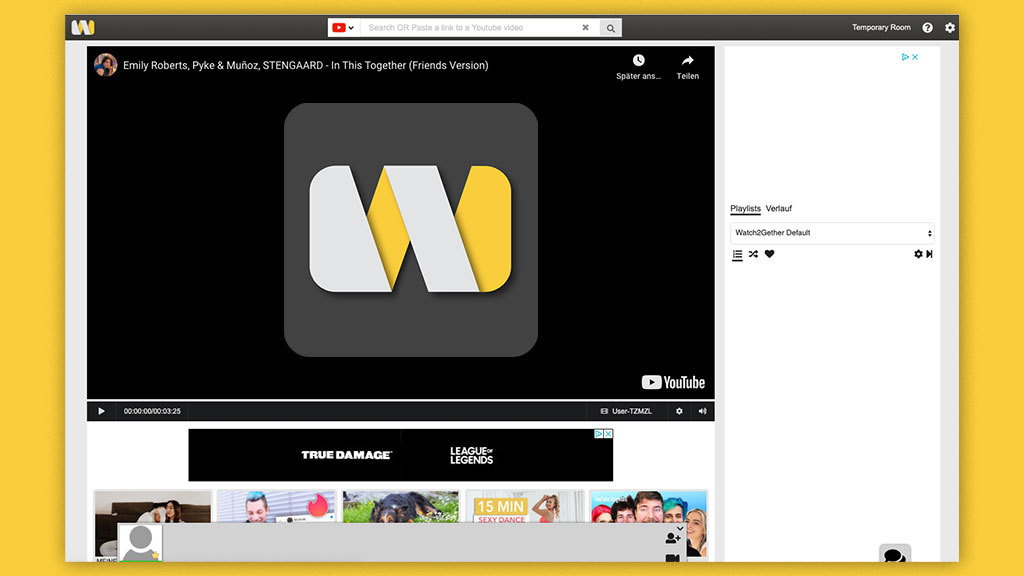Open playlist settings gear icon
This screenshot has width=1024, height=576.
click(918, 254)
